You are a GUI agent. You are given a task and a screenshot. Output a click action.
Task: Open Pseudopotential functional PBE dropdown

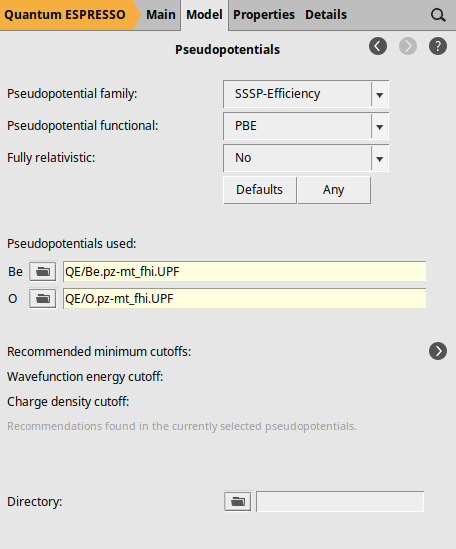tap(306, 126)
